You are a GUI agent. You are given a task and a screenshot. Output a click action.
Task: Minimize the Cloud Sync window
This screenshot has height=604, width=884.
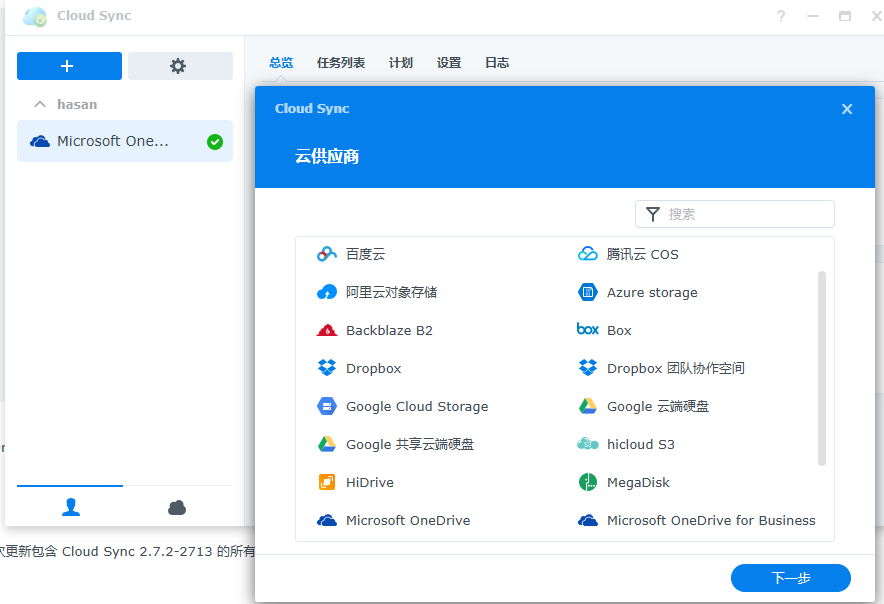(x=812, y=16)
